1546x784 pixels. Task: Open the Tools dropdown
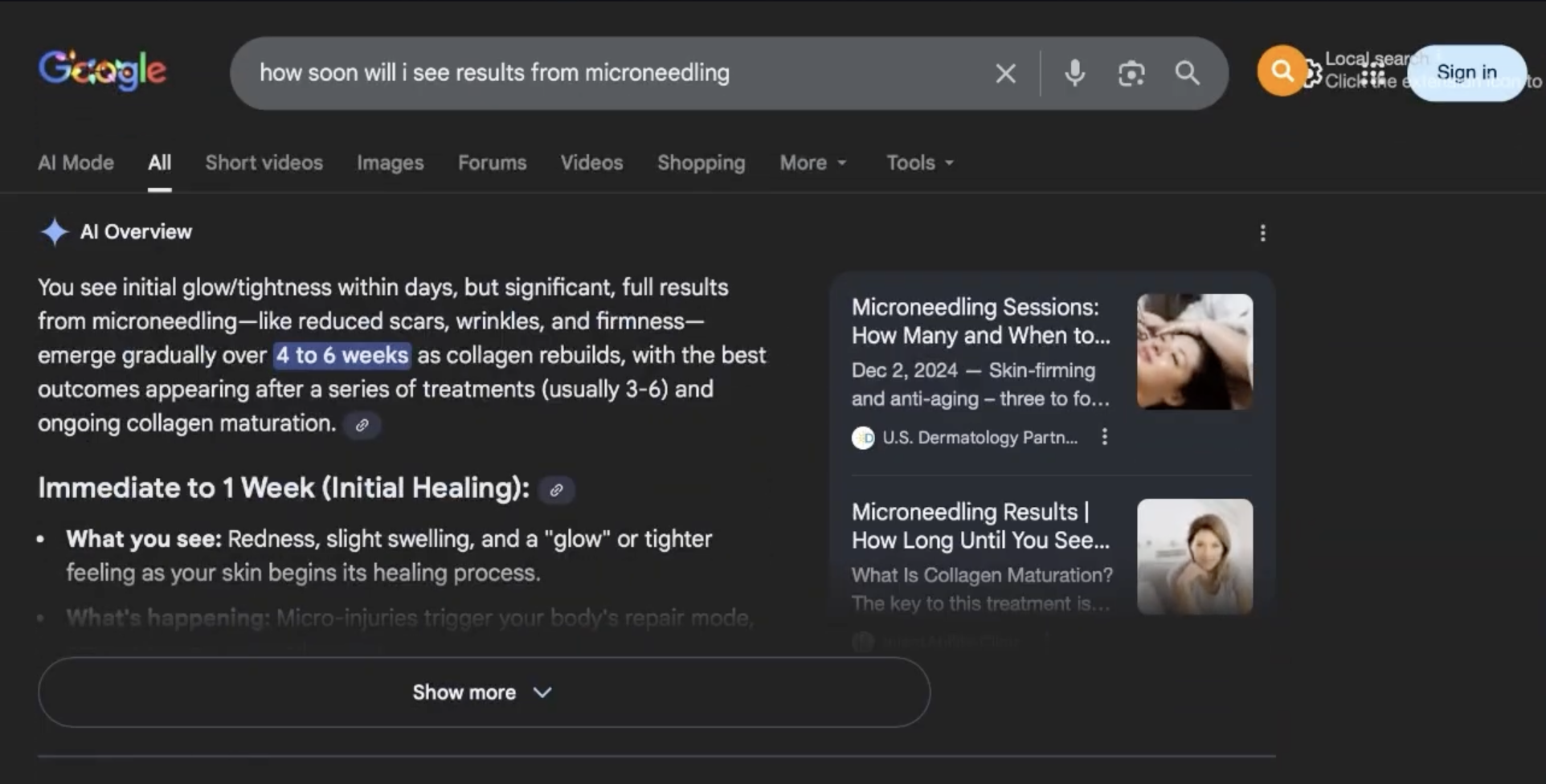[x=919, y=163]
